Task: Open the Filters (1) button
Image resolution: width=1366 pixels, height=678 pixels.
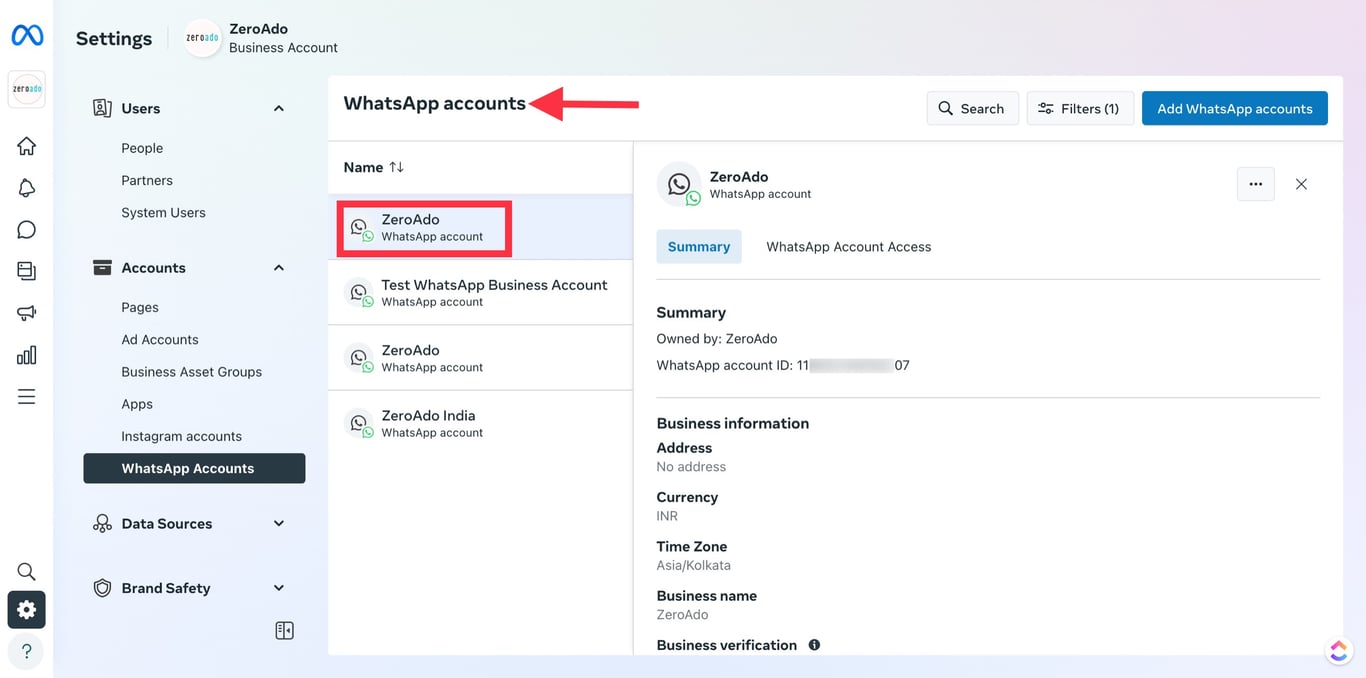Action: point(1079,109)
